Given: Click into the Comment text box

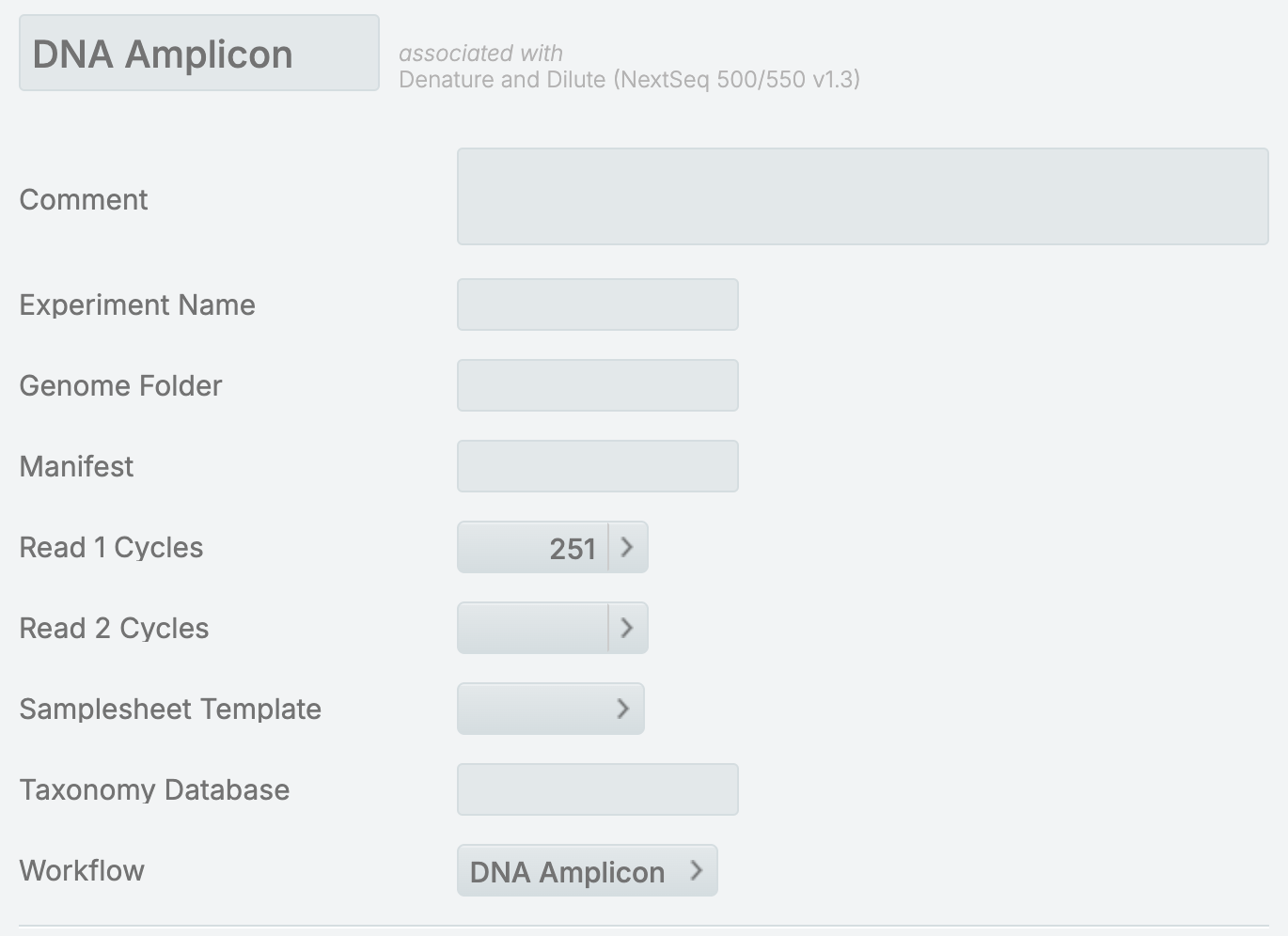Looking at the screenshot, I should tap(862, 196).
